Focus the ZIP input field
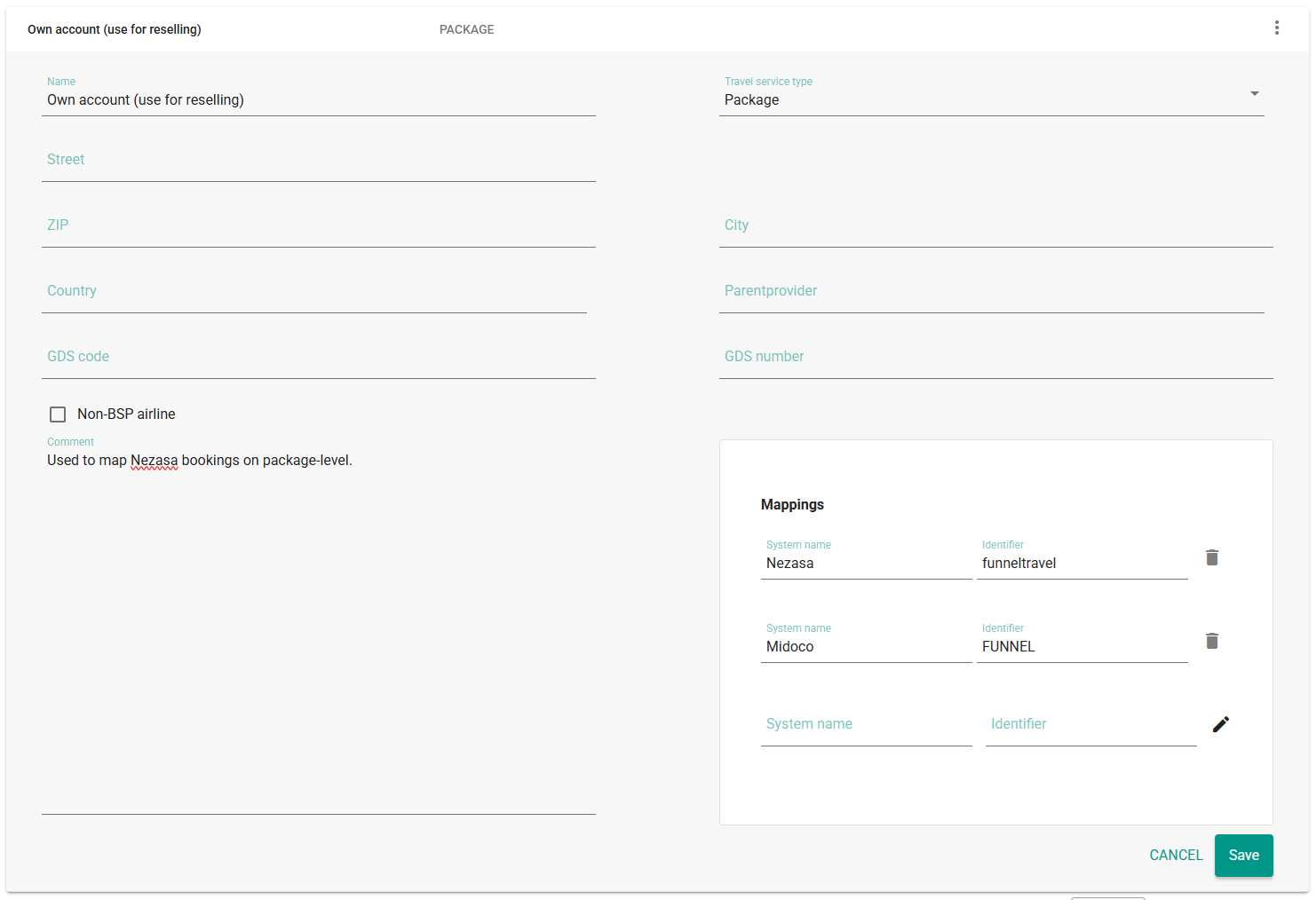Screen dimensions: 1316x900 (319, 226)
